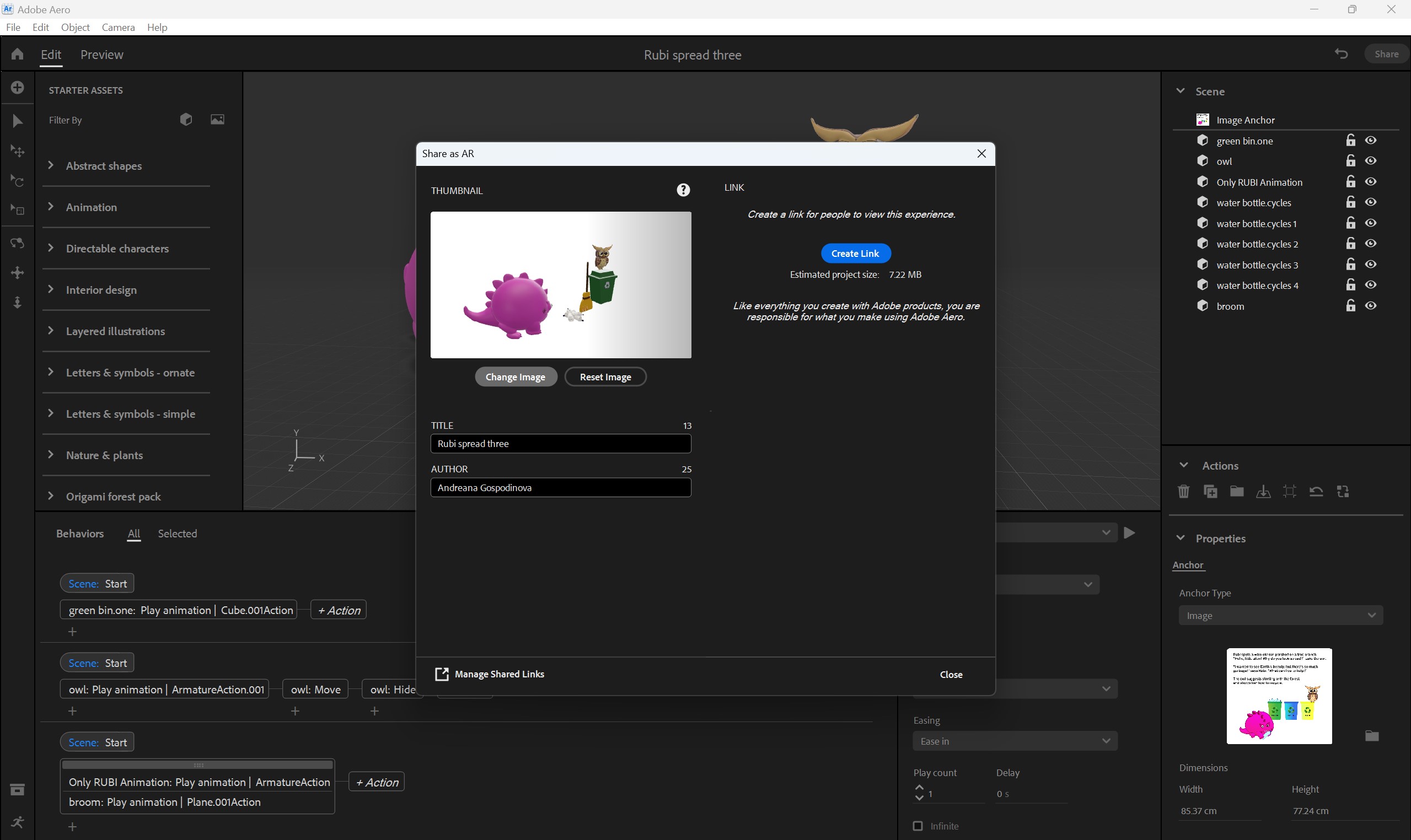The height and width of the screenshot is (840, 1411).
Task: Click the trash delete icon in Actions
Action: (x=1183, y=491)
